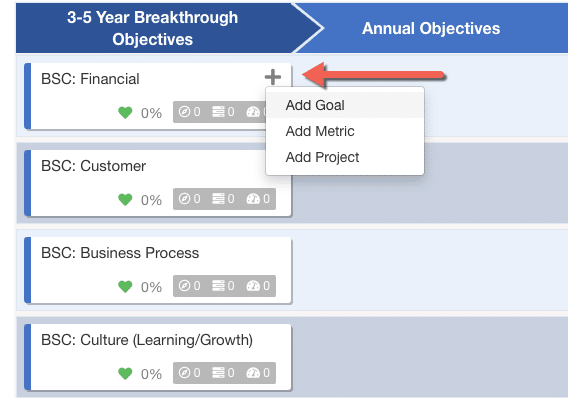Click the 3-5 Year Breakthrough Objectives header
This screenshot has width=568, height=404.
[x=153, y=28]
